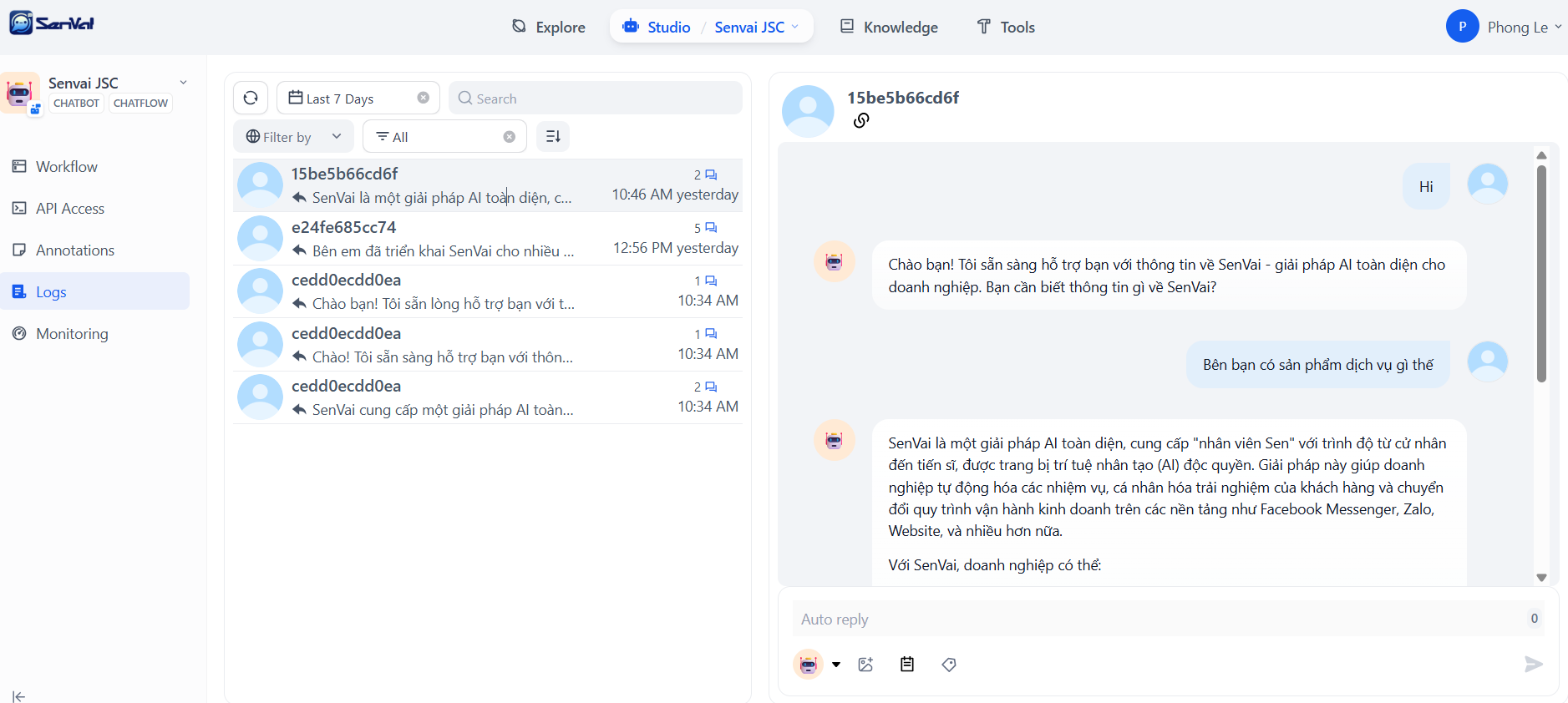Click the link icon under conversation ID

coord(861,120)
